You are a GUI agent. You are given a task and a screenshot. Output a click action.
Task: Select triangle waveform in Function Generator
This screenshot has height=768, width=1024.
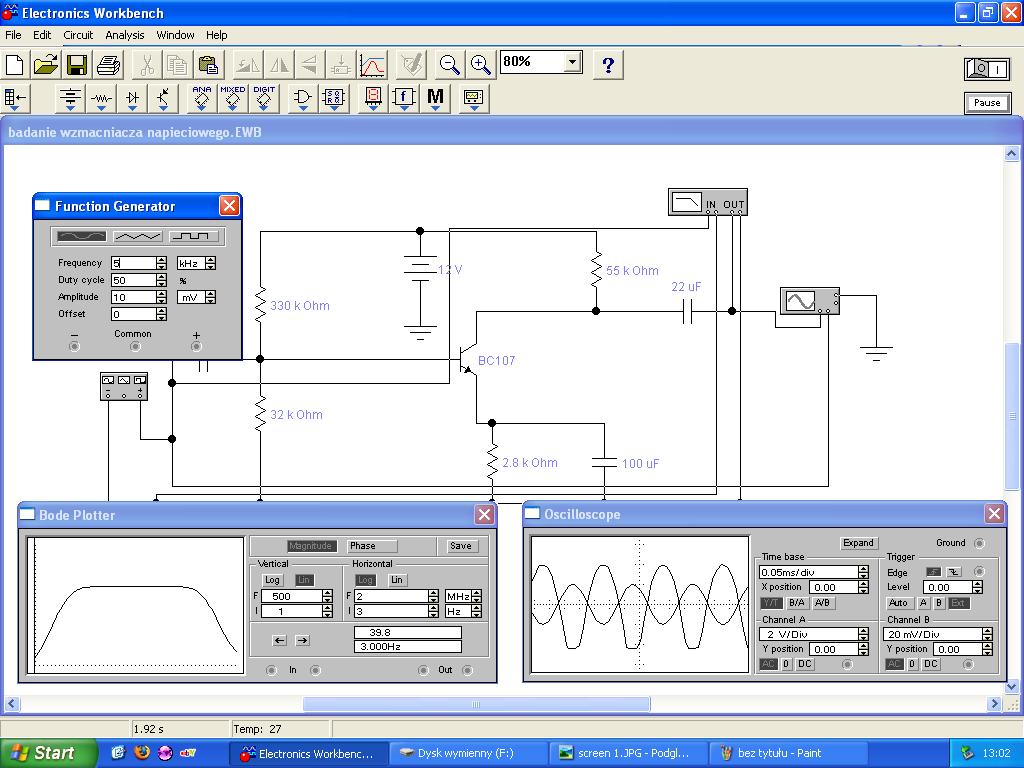[x=137, y=236]
